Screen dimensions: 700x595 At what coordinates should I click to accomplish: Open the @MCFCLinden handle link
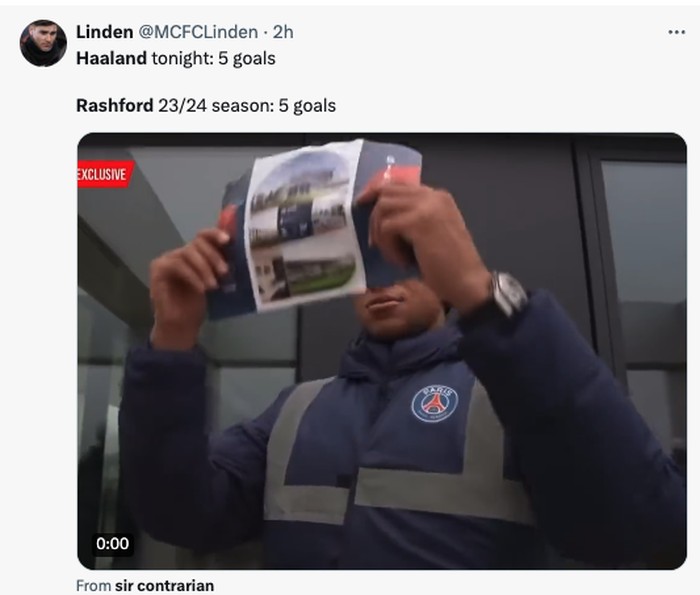(198, 32)
